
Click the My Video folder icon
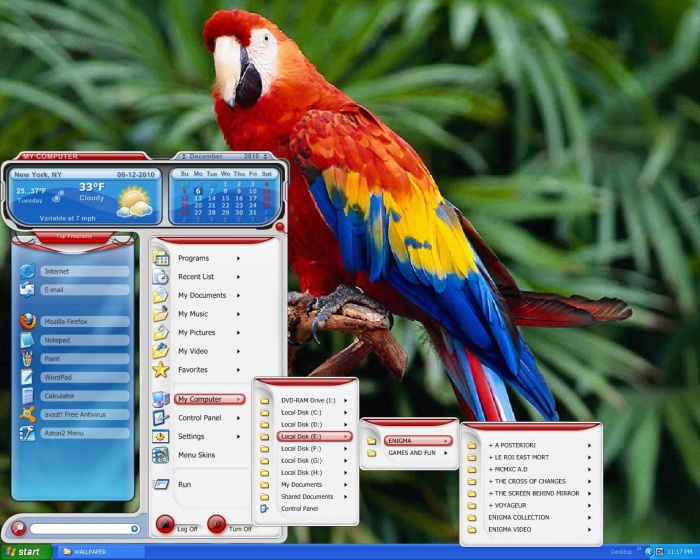pos(160,351)
